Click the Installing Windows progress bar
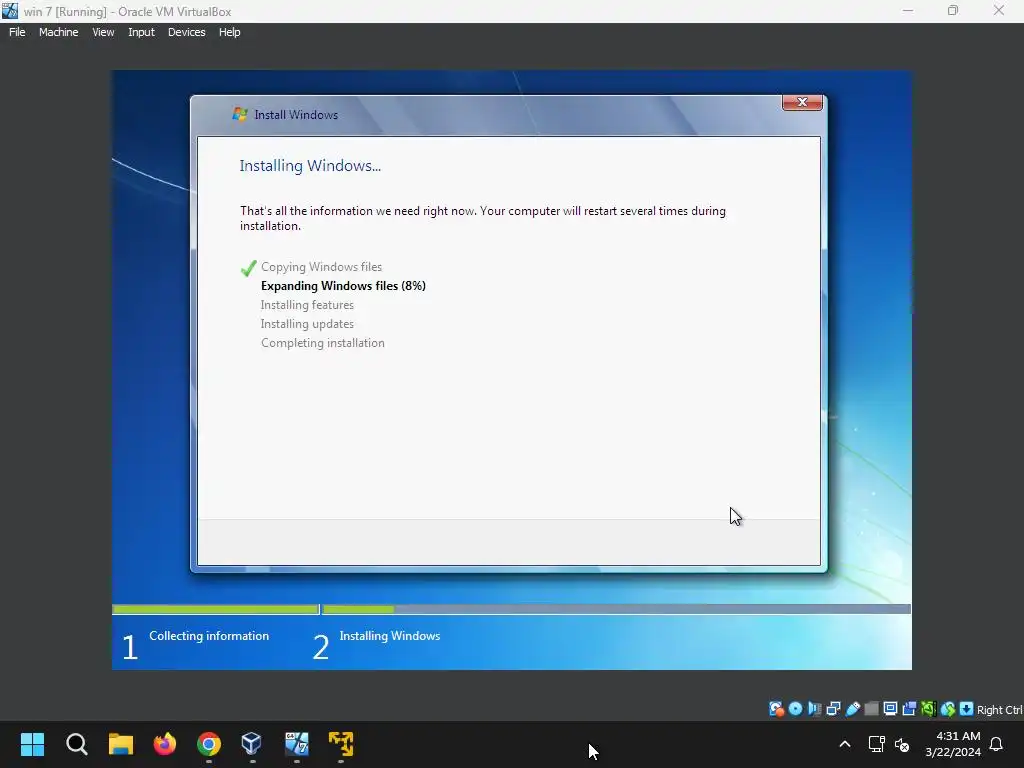 [x=616, y=609]
